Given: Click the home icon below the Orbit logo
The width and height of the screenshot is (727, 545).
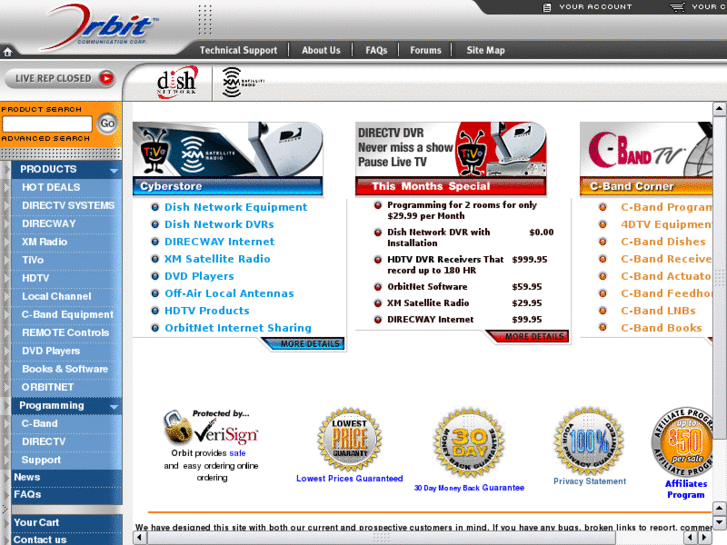Looking at the screenshot, I should pos(7,52).
